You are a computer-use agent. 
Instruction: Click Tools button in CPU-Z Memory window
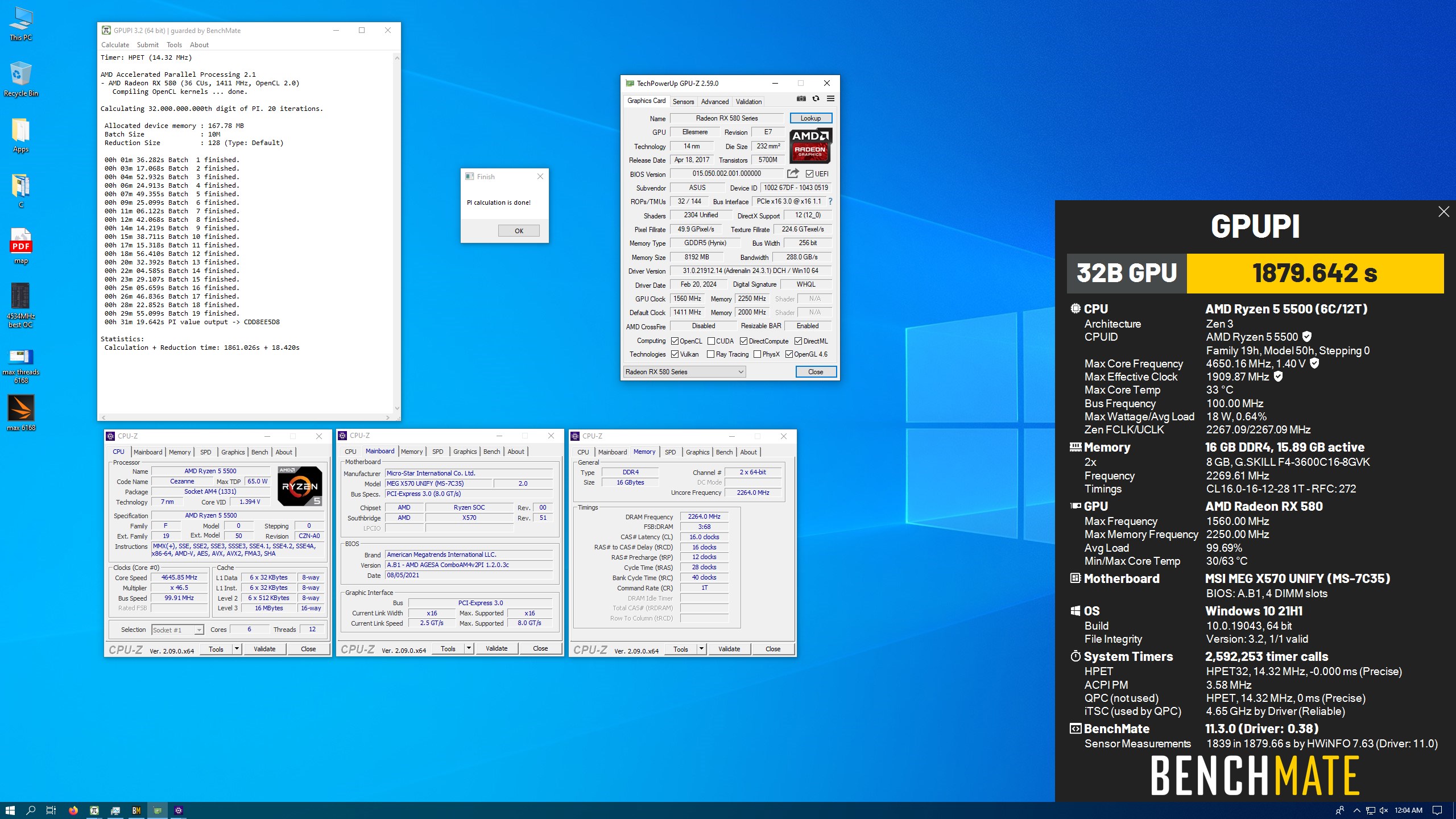click(x=680, y=649)
